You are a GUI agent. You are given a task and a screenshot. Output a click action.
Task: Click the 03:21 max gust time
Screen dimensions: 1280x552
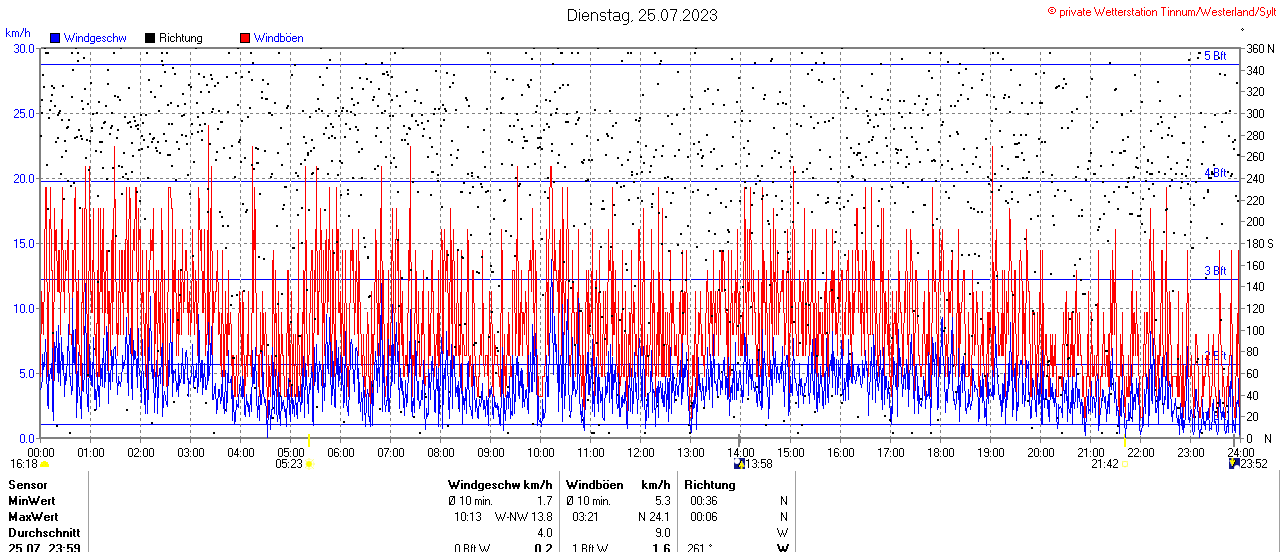click(x=587, y=516)
